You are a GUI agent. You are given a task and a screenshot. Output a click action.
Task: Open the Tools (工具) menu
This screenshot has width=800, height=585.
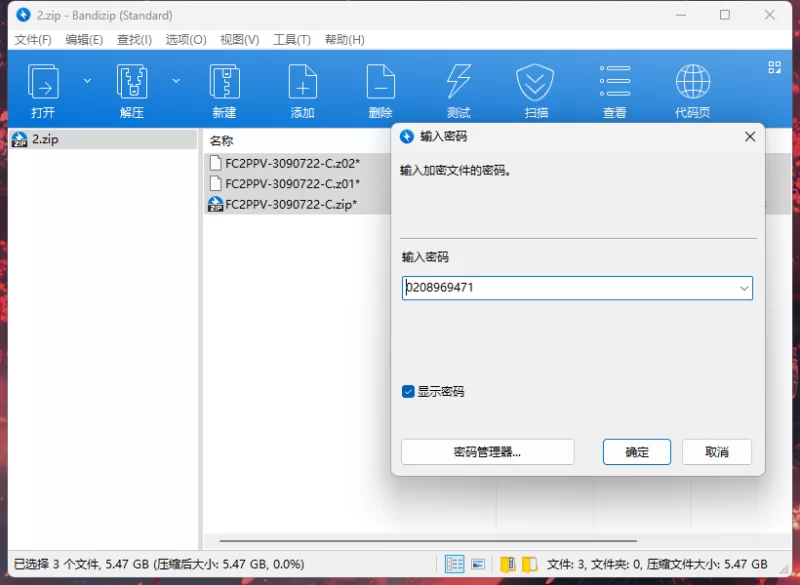click(292, 40)
